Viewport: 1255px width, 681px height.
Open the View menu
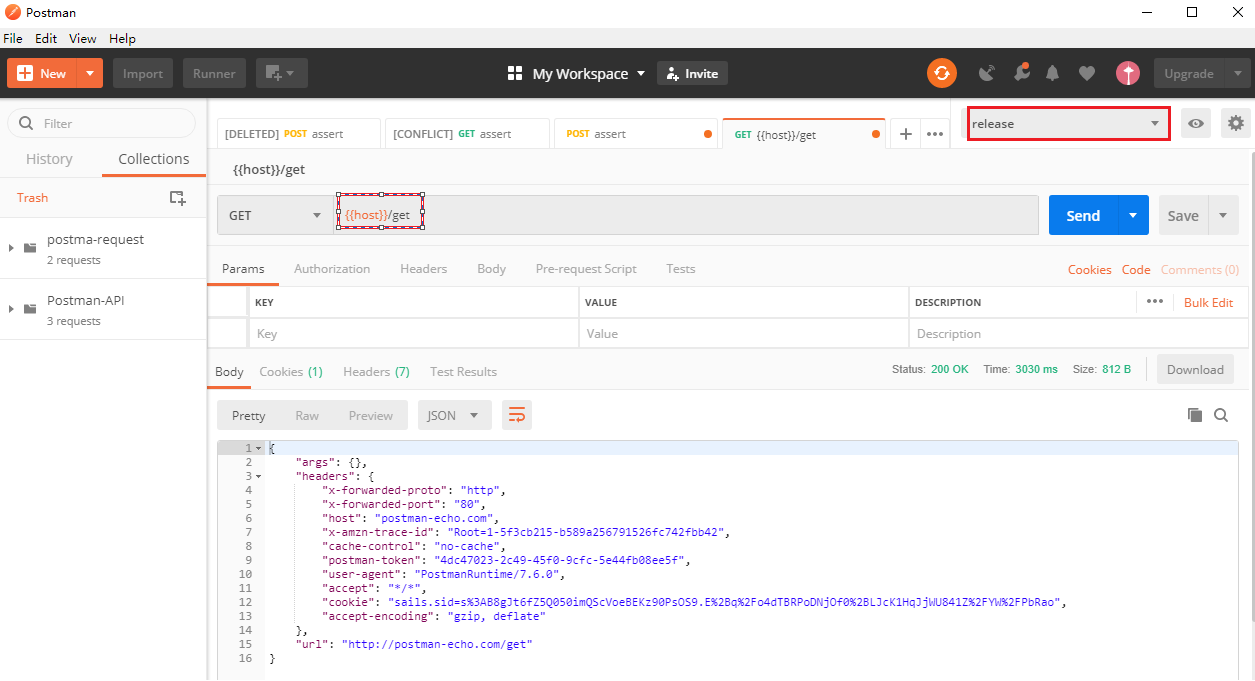pos(83,38)
